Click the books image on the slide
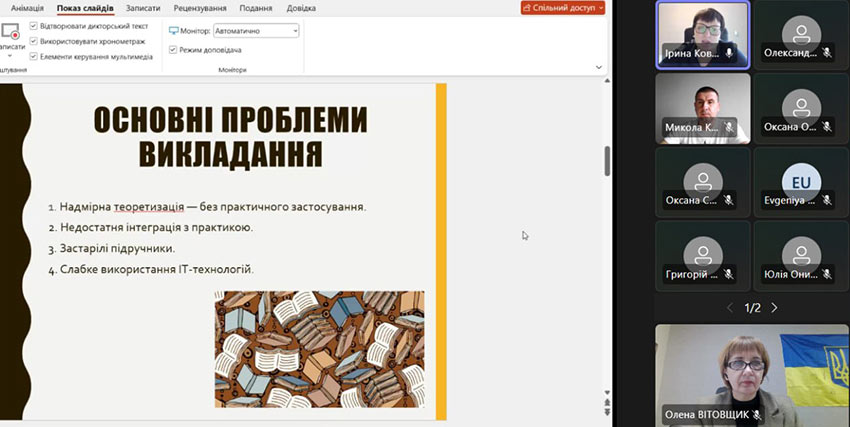This screenshot has height=427, width=850. [x=319, y=348]
